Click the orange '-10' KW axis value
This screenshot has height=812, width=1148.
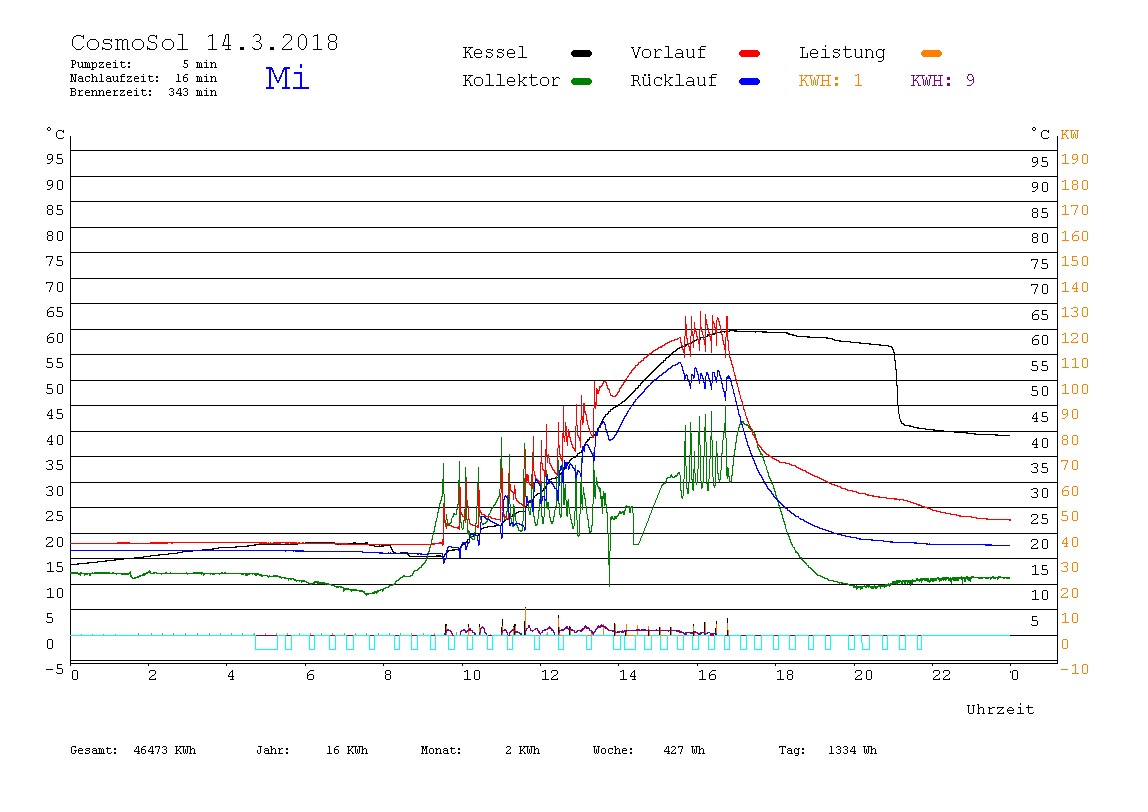(x=1075, y=669)
